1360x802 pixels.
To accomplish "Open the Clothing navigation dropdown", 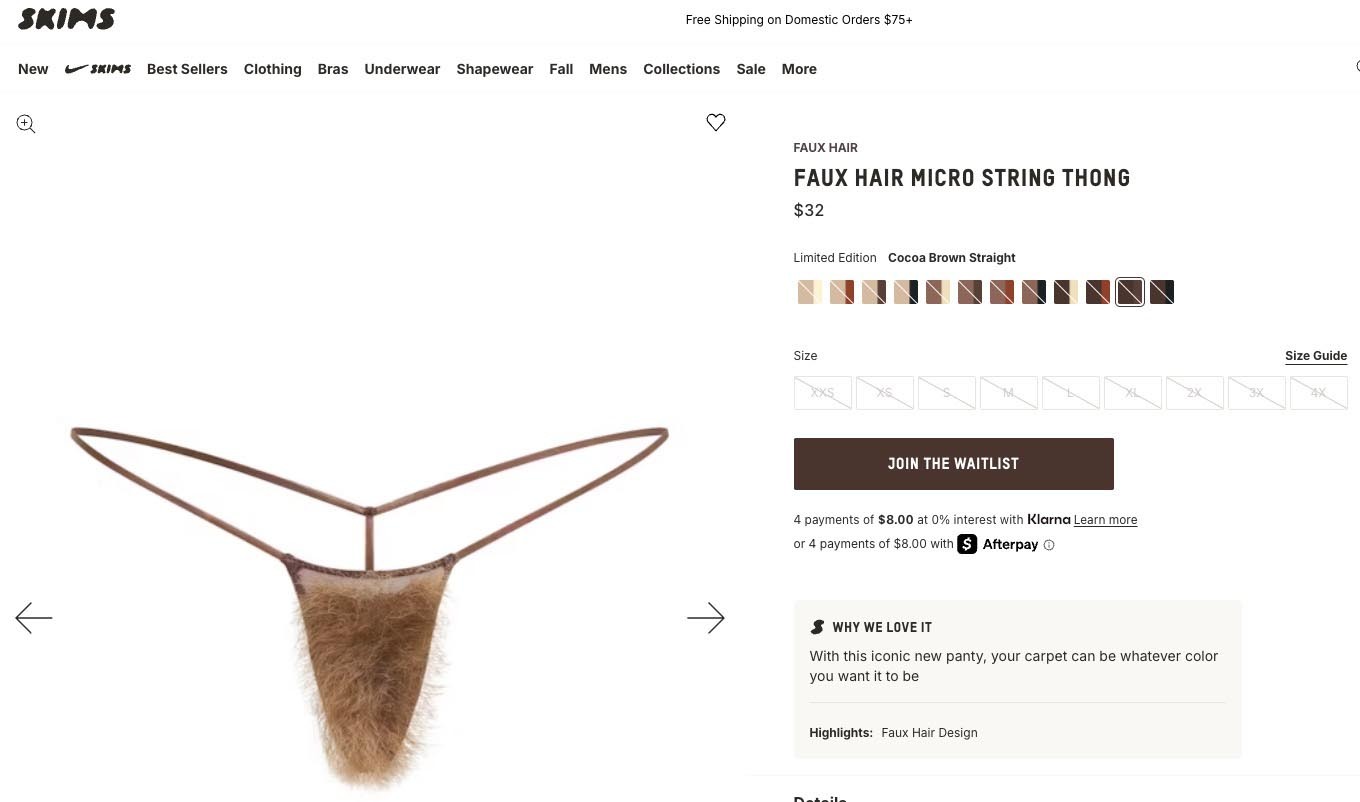I will pyautogui.click(x=272, y=69).
